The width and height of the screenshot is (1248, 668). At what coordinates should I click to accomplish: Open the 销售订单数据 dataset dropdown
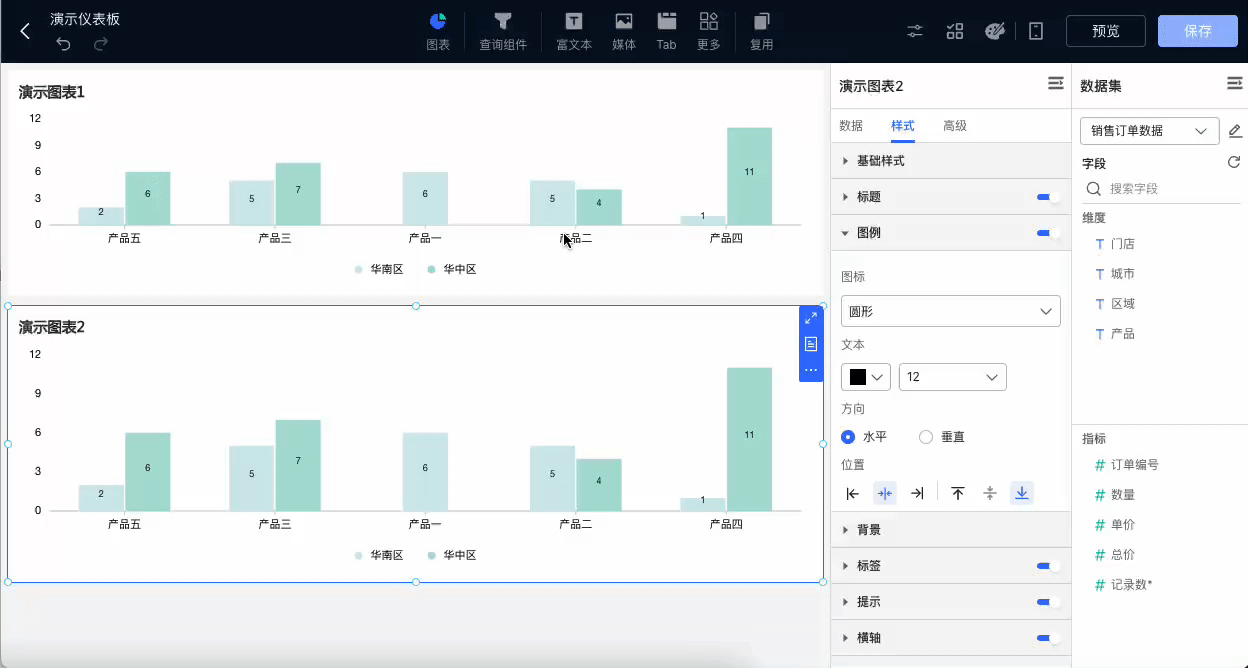click(1150, 131)
